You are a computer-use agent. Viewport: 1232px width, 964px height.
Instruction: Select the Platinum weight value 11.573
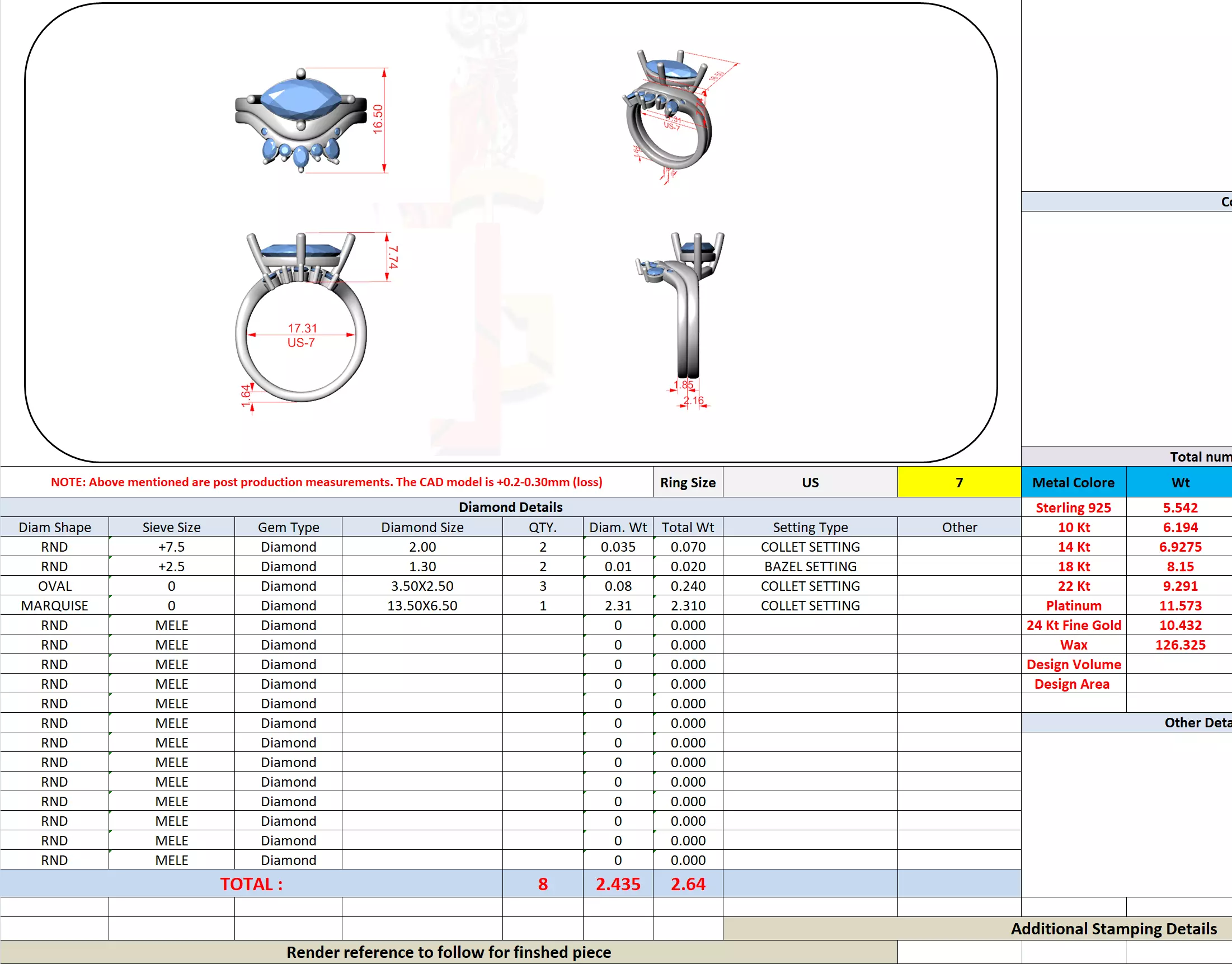(1179, 605)
